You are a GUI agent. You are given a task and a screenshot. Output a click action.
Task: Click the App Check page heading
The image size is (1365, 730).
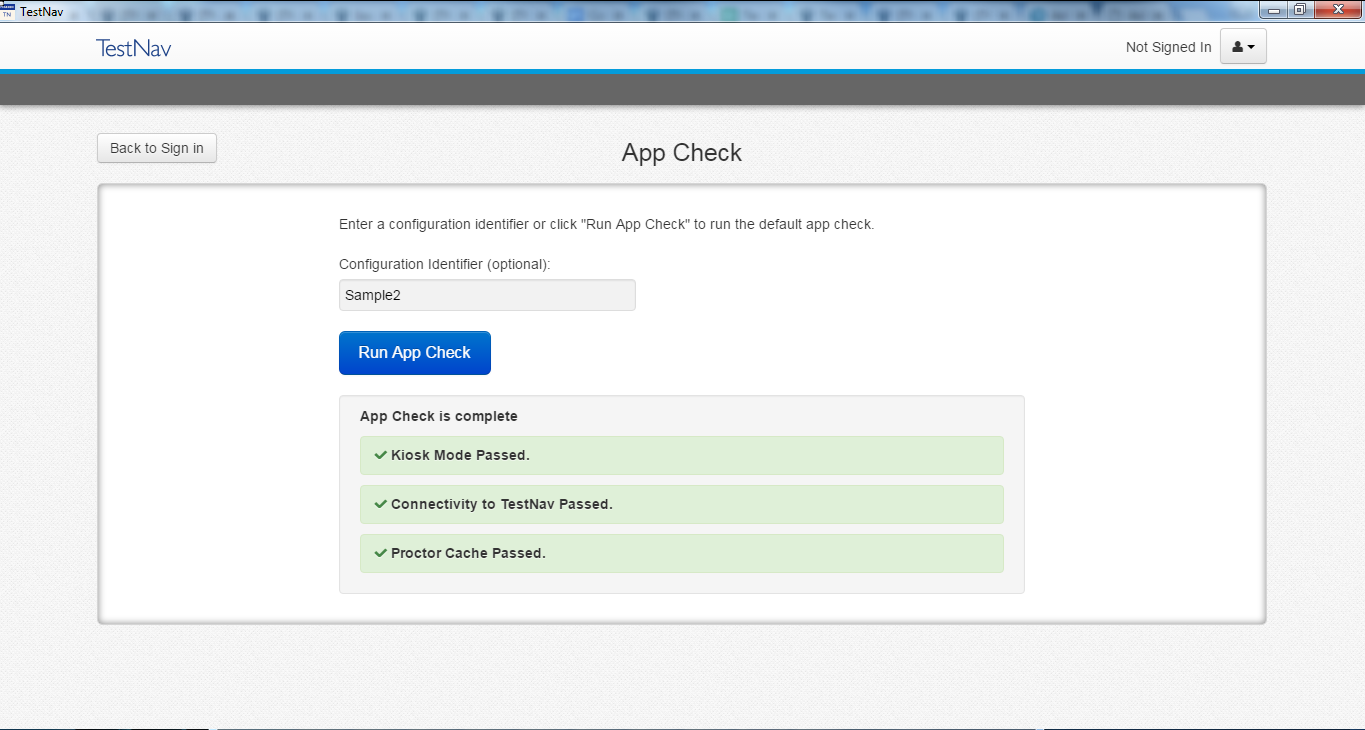point(681,153)
